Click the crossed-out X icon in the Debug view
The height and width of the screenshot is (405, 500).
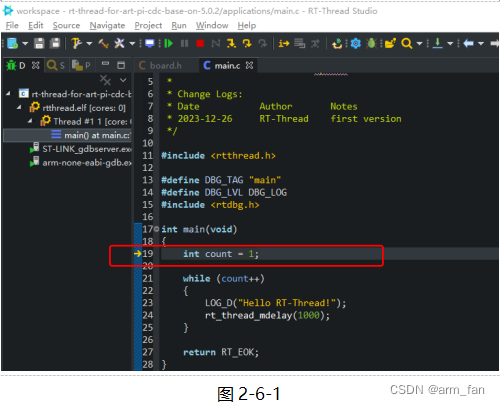click(x=105, y=80)
